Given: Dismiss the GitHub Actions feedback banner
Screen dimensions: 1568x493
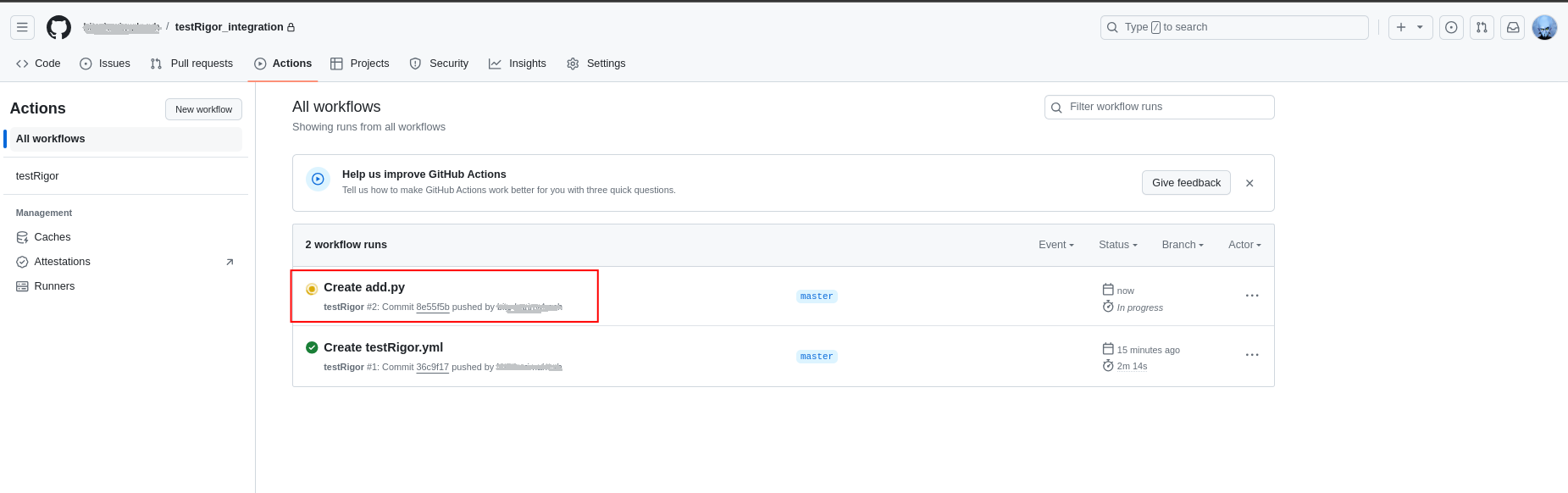Looking at the screenshot, I should point(1249,183).
